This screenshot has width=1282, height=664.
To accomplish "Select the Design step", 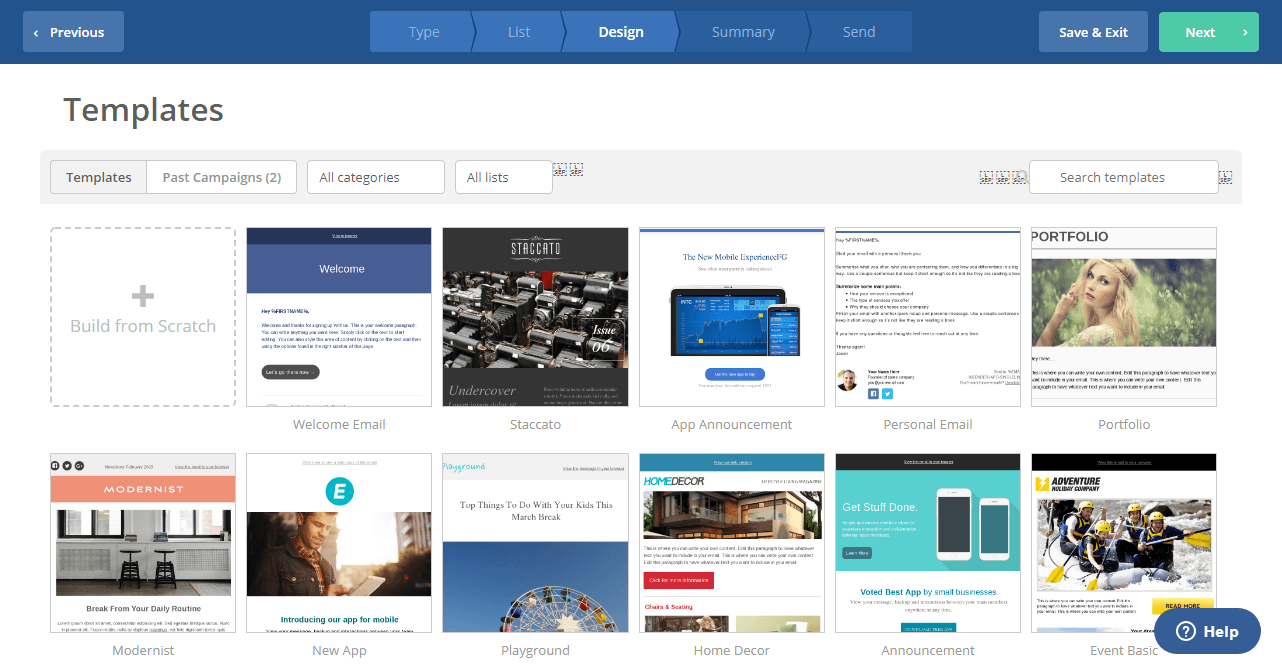I will pos(620,32).
